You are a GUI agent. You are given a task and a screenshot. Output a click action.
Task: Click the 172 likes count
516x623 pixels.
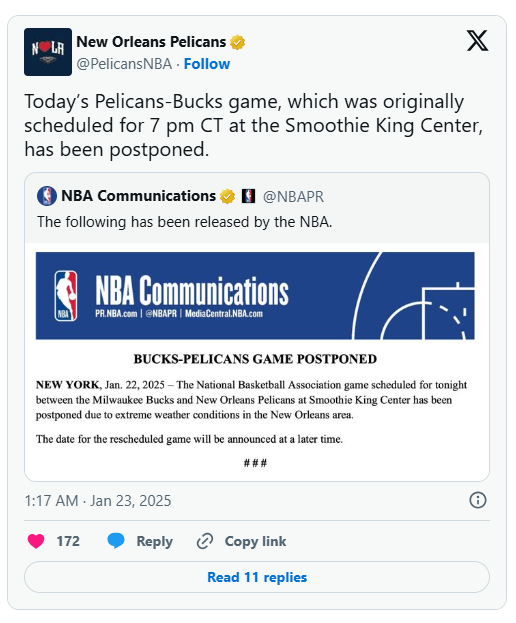68,541
